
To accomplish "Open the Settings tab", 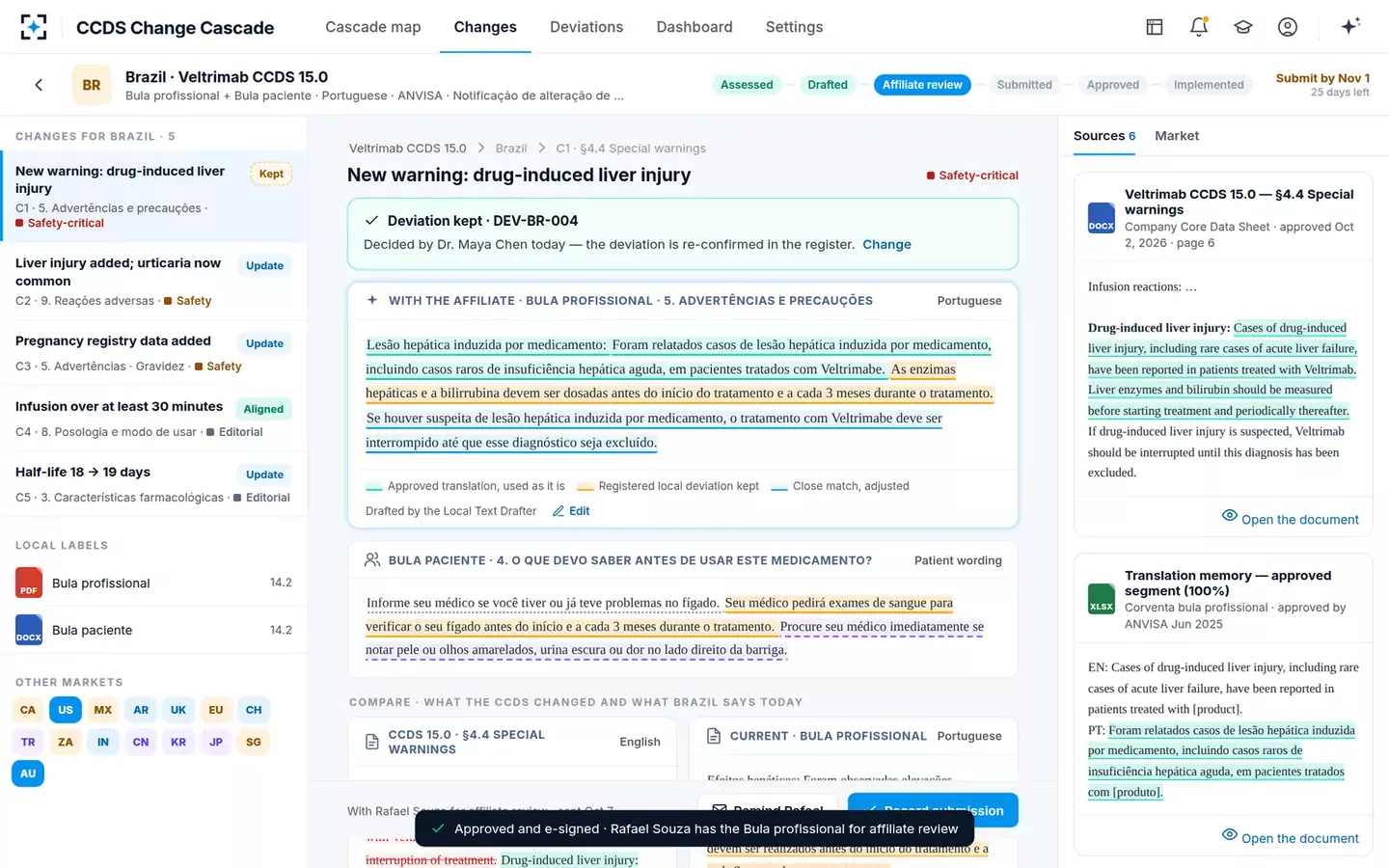I will (794, 27).
